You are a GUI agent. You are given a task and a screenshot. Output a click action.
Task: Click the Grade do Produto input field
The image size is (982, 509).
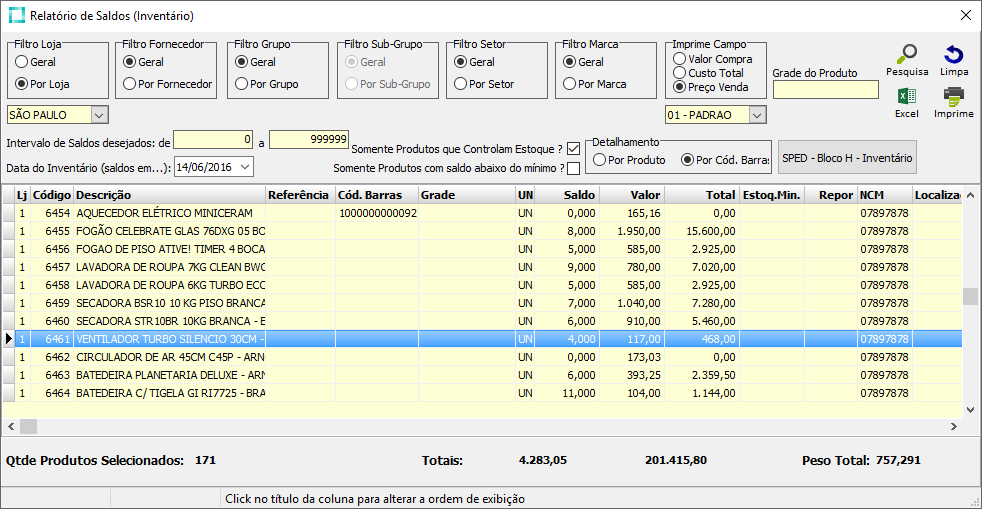825,90
